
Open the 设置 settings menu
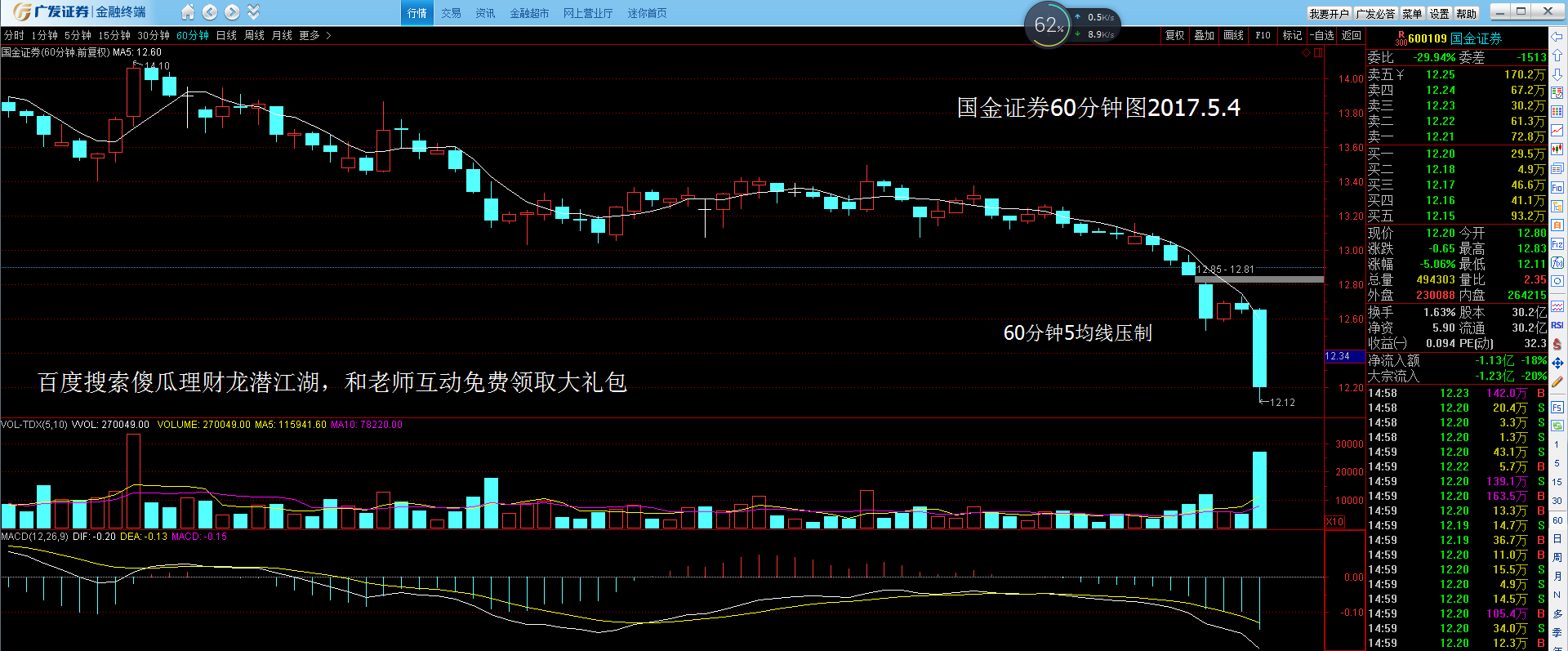pos(1440,13)
